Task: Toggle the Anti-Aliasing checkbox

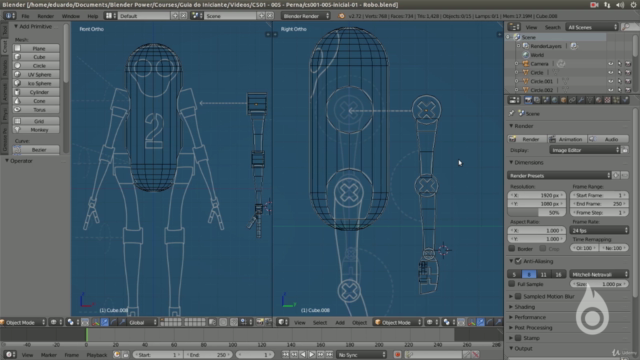Action: pos(518,261)
